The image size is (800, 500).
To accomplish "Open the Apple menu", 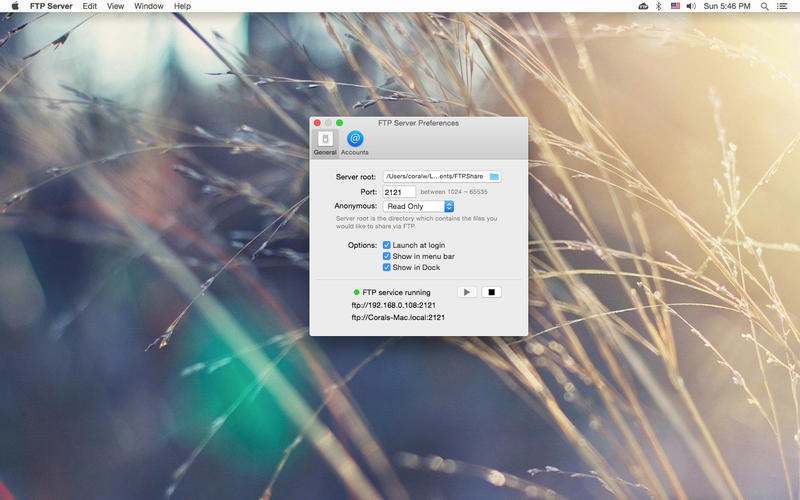I will (16, 6).
